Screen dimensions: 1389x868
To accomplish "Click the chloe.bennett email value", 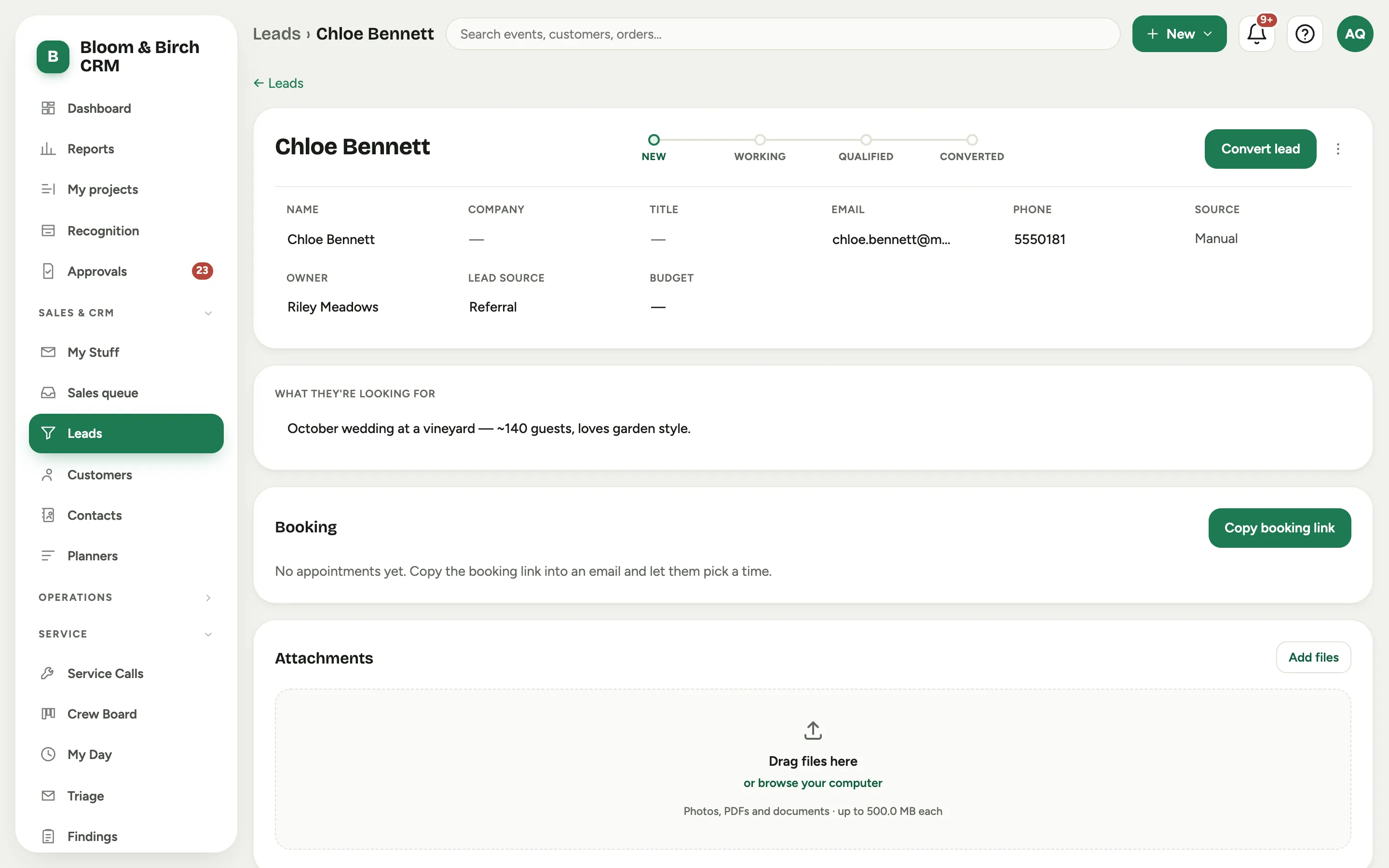I will pos(891,239).
